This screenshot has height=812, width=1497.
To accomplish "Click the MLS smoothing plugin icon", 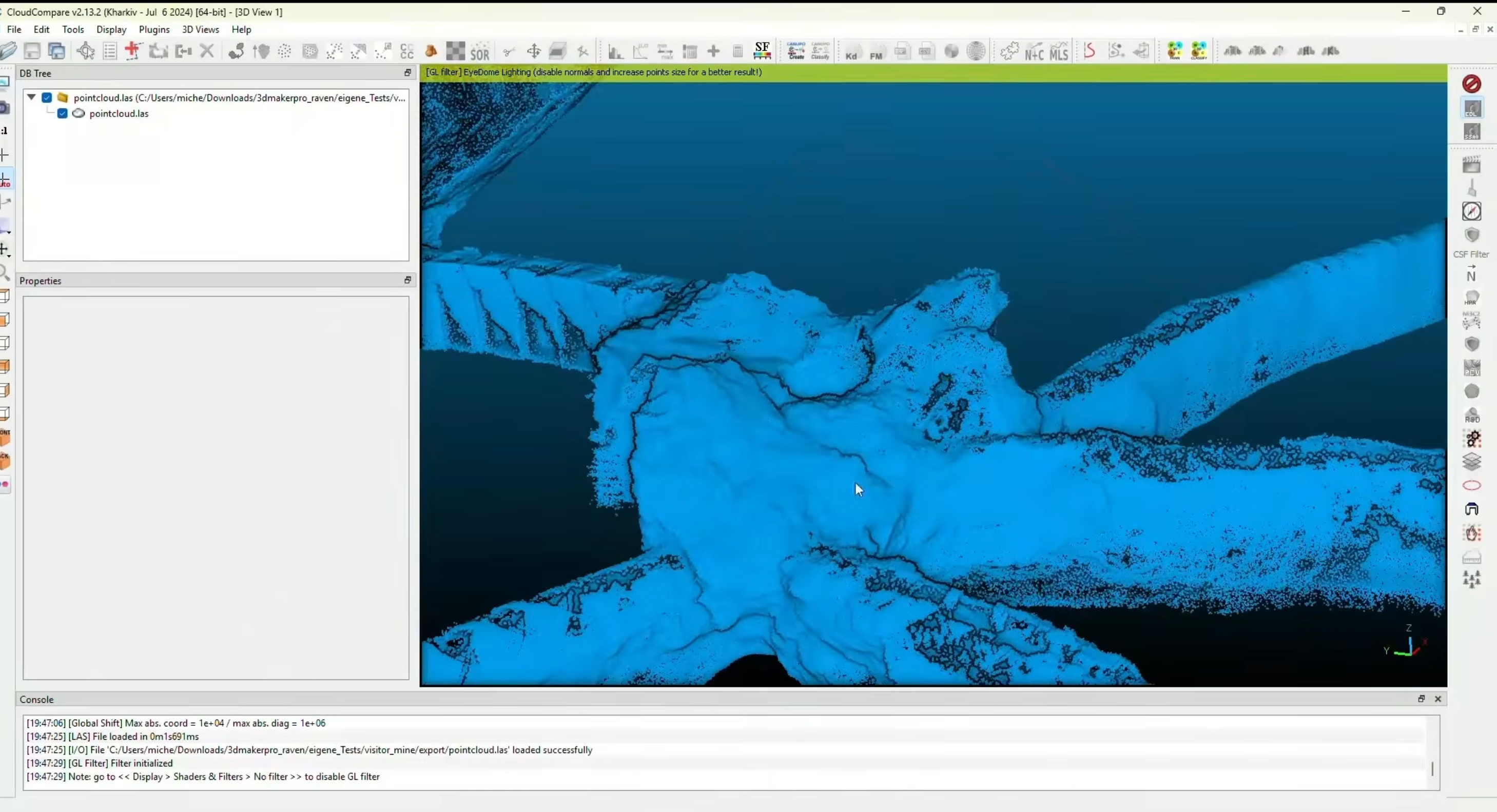I will 1059,51.
